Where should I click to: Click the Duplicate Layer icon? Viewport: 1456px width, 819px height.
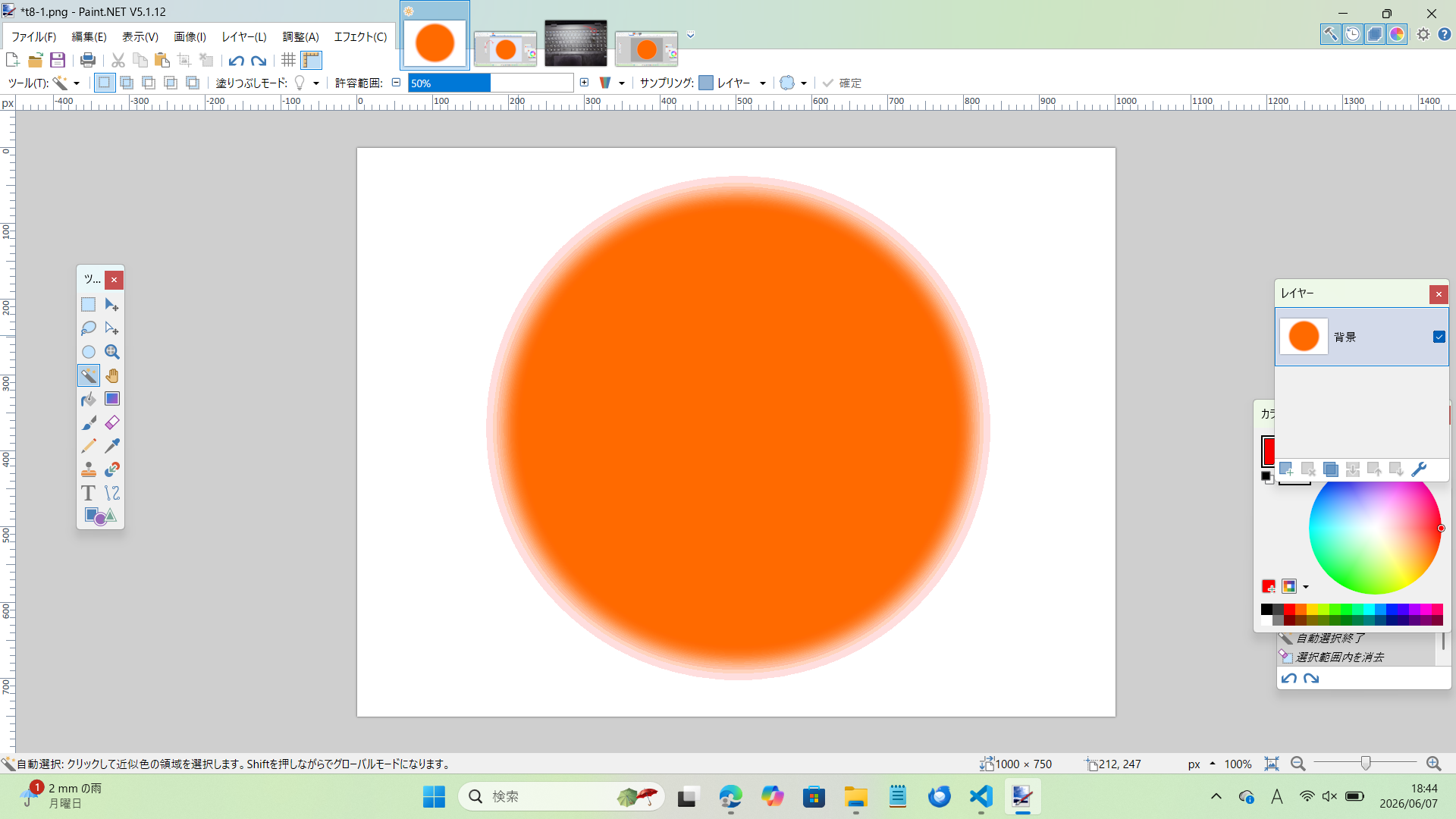[x=1330, y=469]
